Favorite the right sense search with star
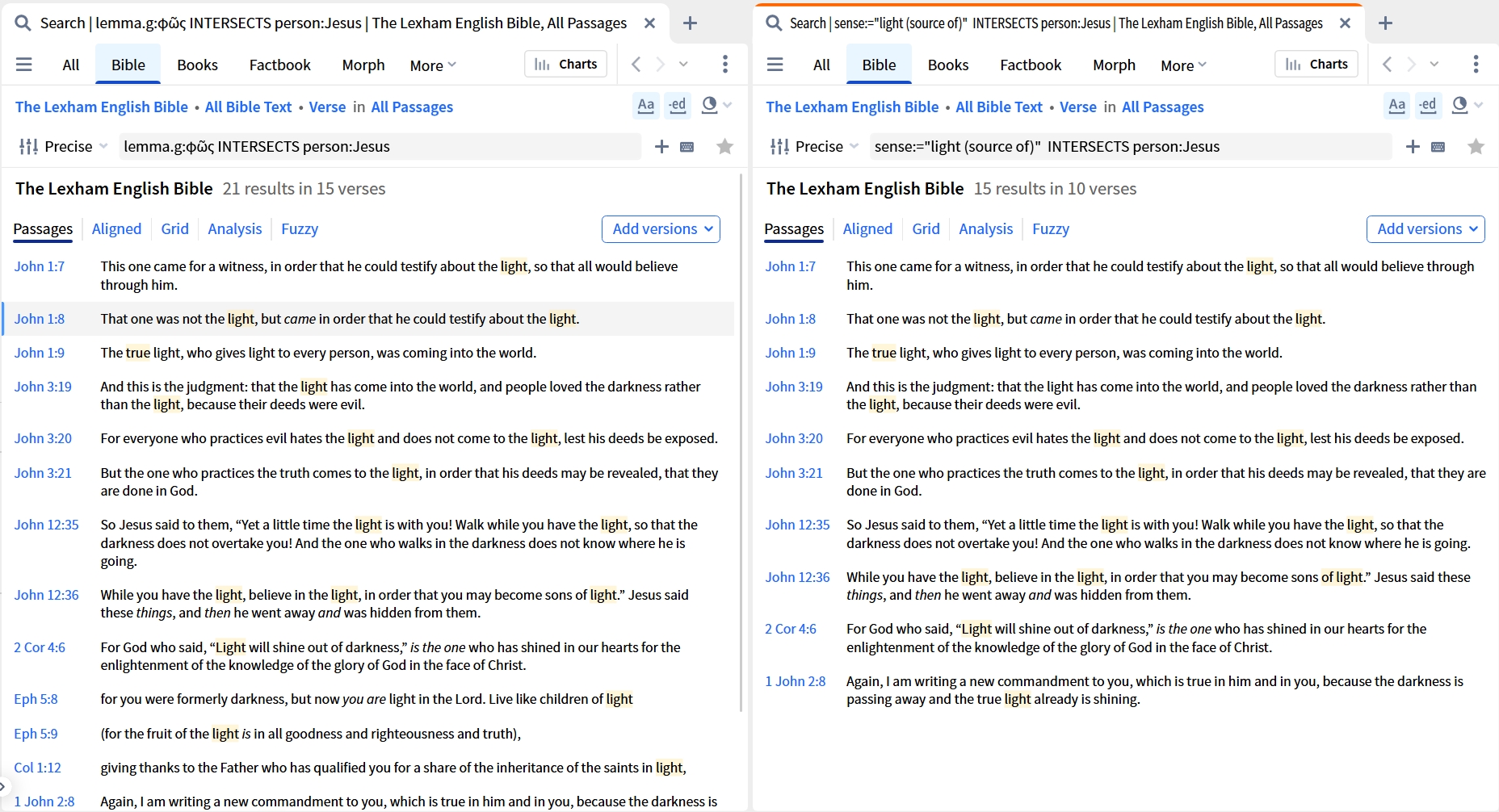This screenshot has width=1499, height=812. pyautogui.click(x=1476, y=146)
